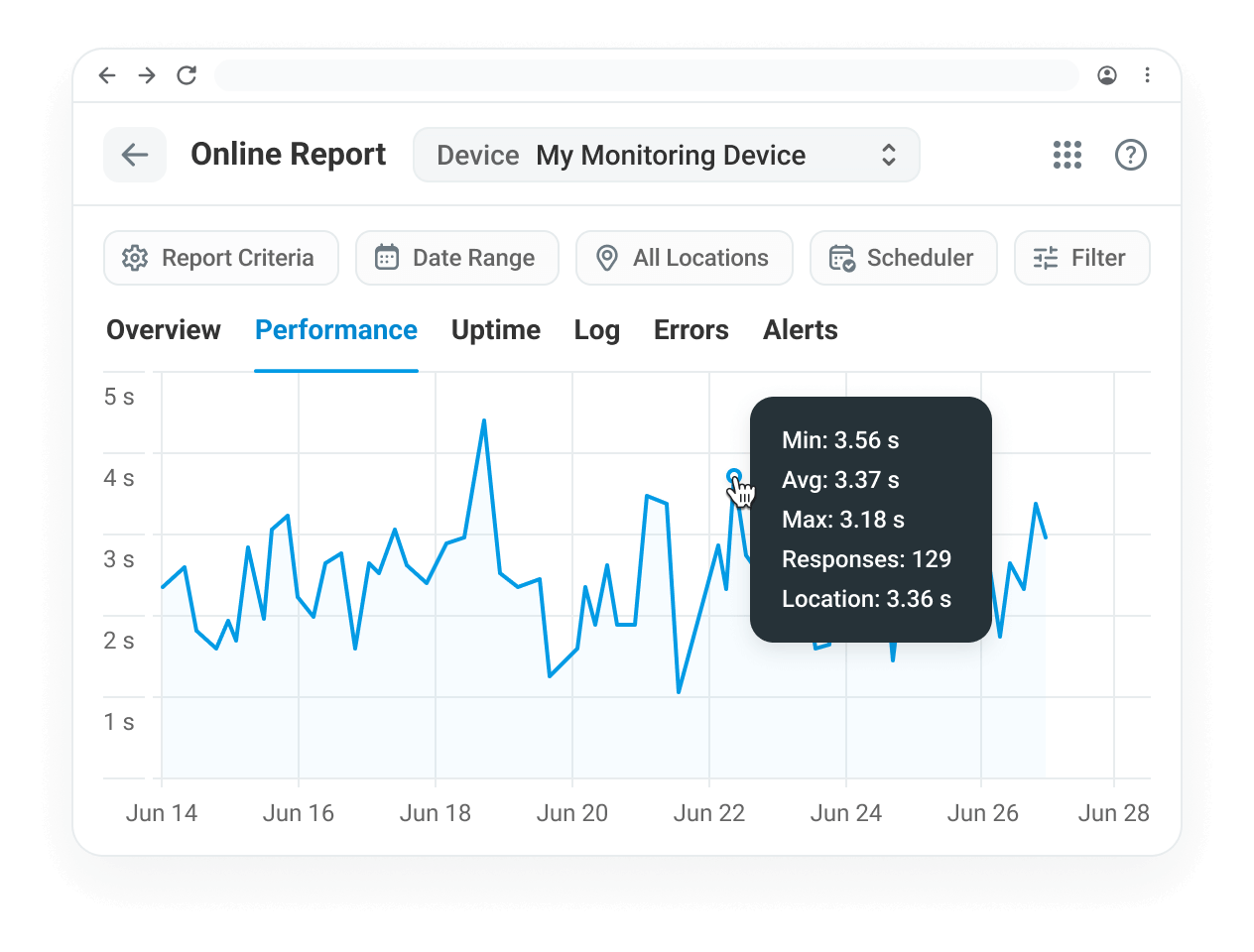Switch to the Uptime tab
Screen dimensions: 1254x952
tap(495, 330)
